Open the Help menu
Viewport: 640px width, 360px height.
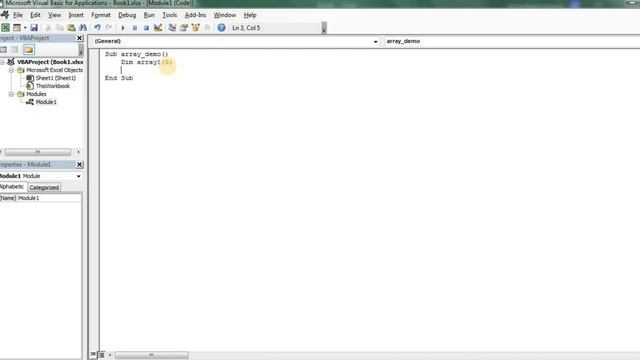pos(250,15)
